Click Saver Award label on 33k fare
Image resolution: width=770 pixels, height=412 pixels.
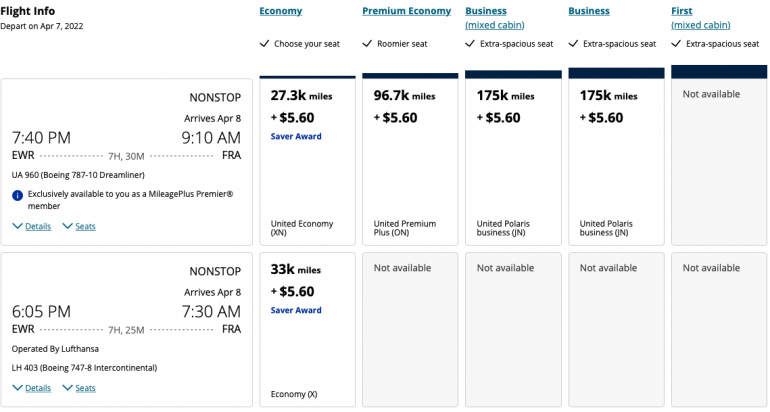coord(296,310)
